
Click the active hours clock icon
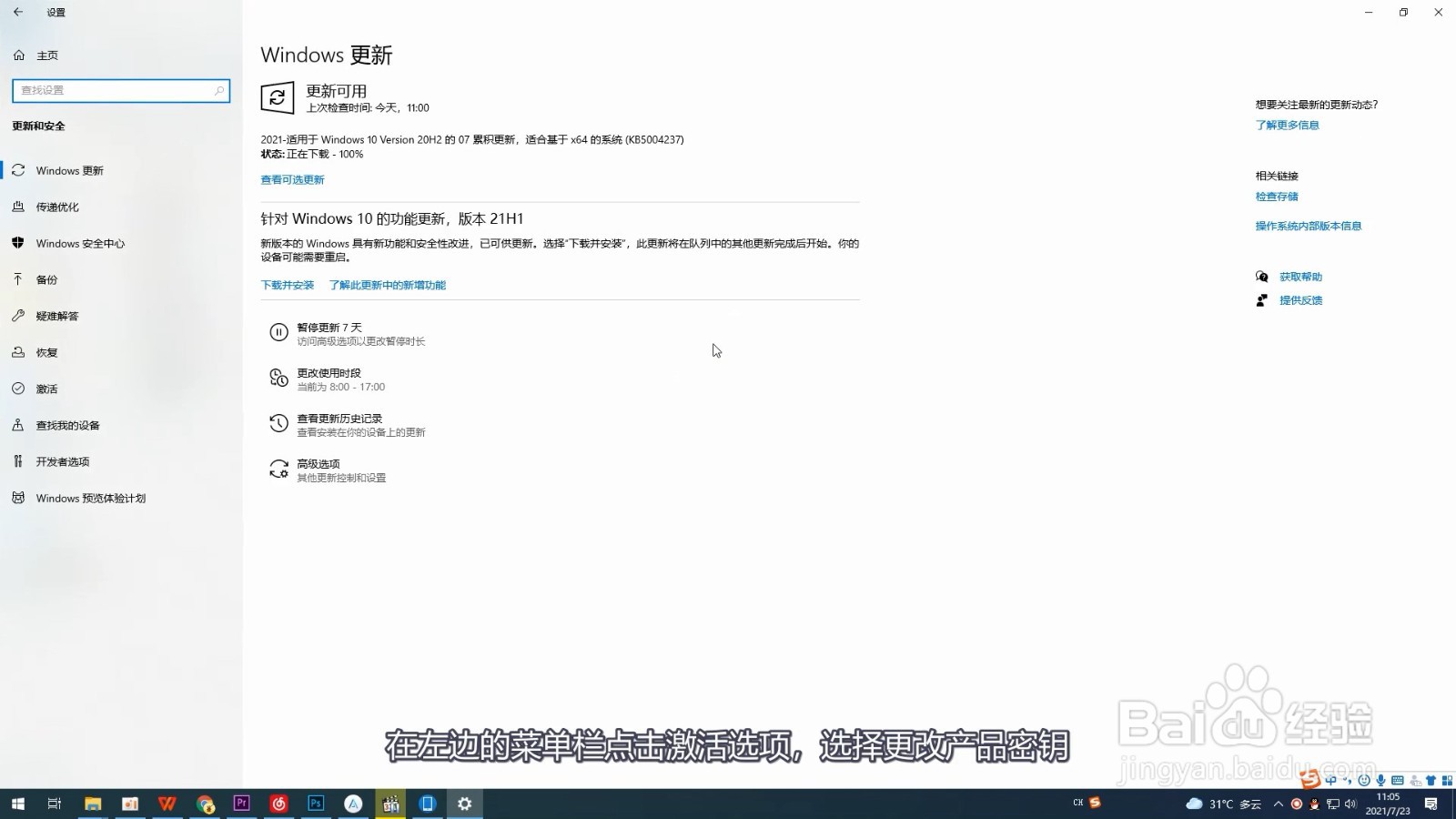278,378
